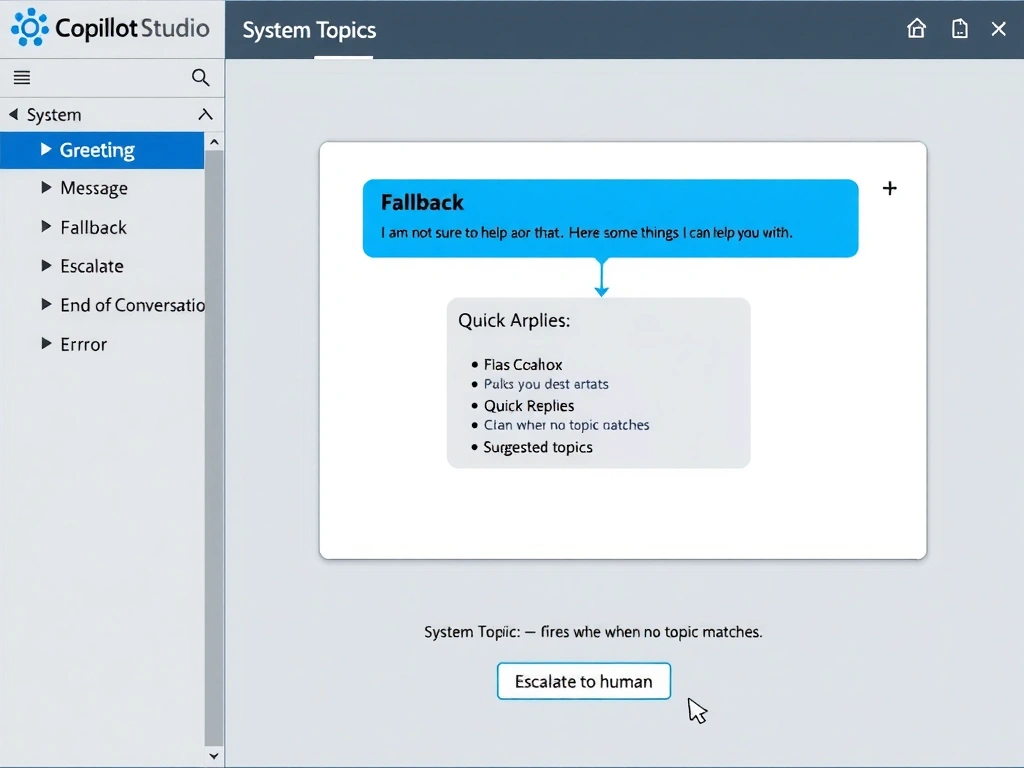Add a node with the plus icon
Image resolution: width=1024 pixels, height=768 pixels.
pyautogui.click(x=889, y=188)
